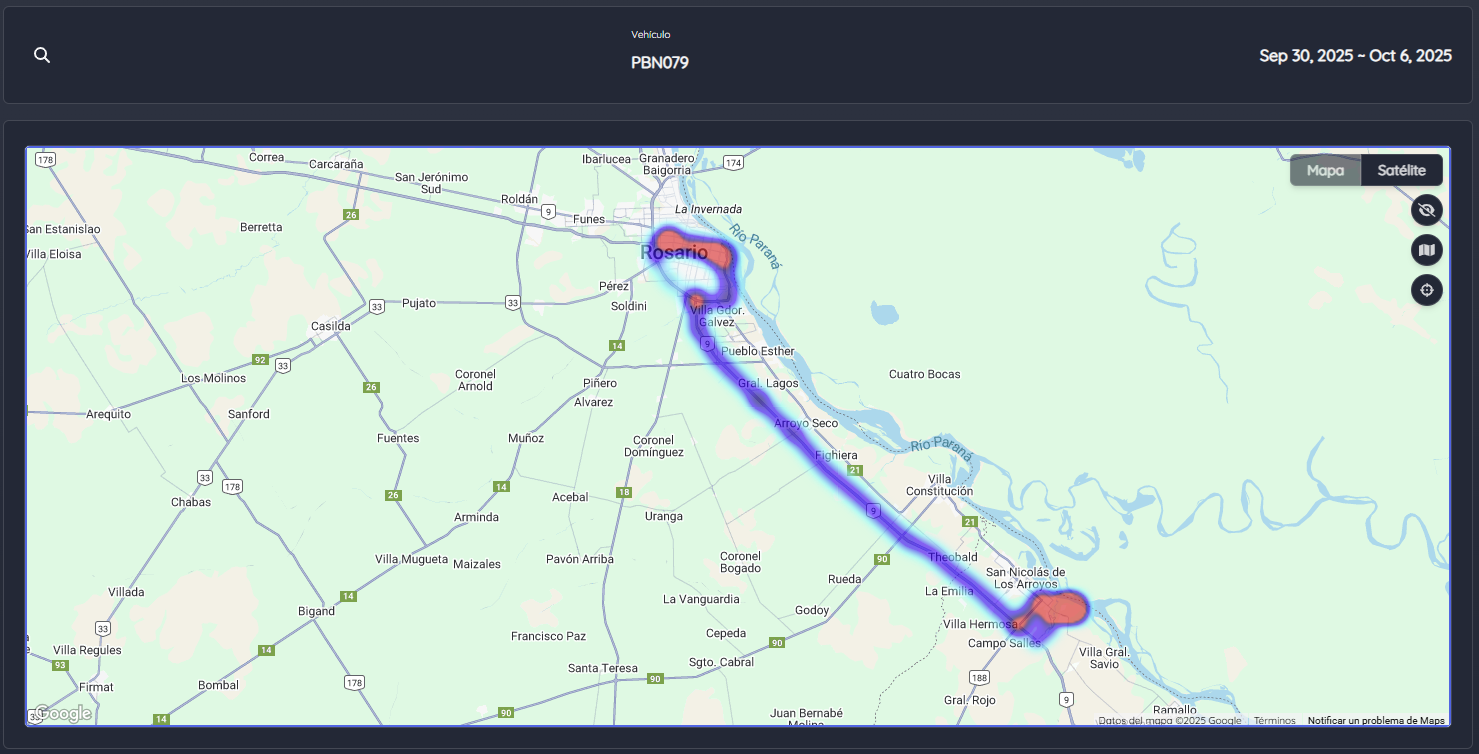Click the 'Coronel Arnold' map label
This screenshot has width=1479, height=754.
tap(475, 380)
